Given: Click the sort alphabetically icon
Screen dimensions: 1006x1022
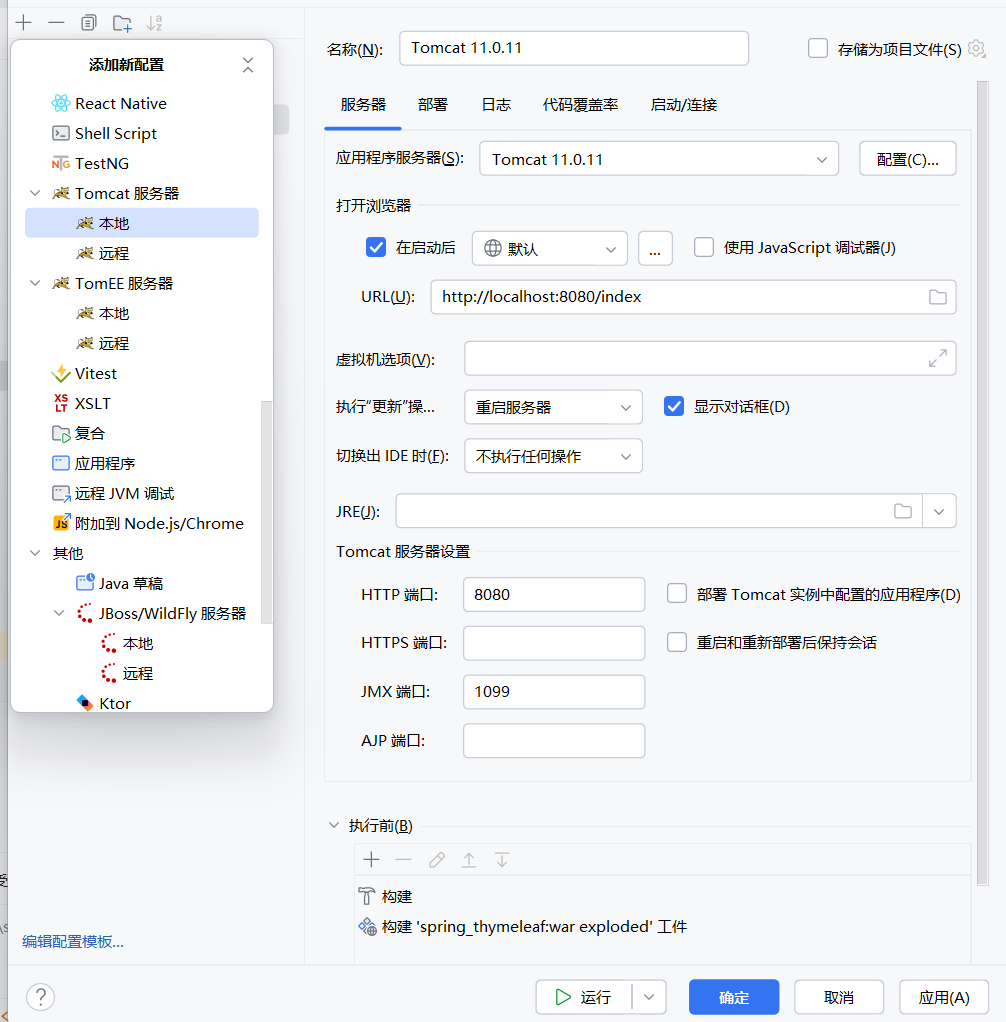Looking at the screenshot, I should 155,23.
